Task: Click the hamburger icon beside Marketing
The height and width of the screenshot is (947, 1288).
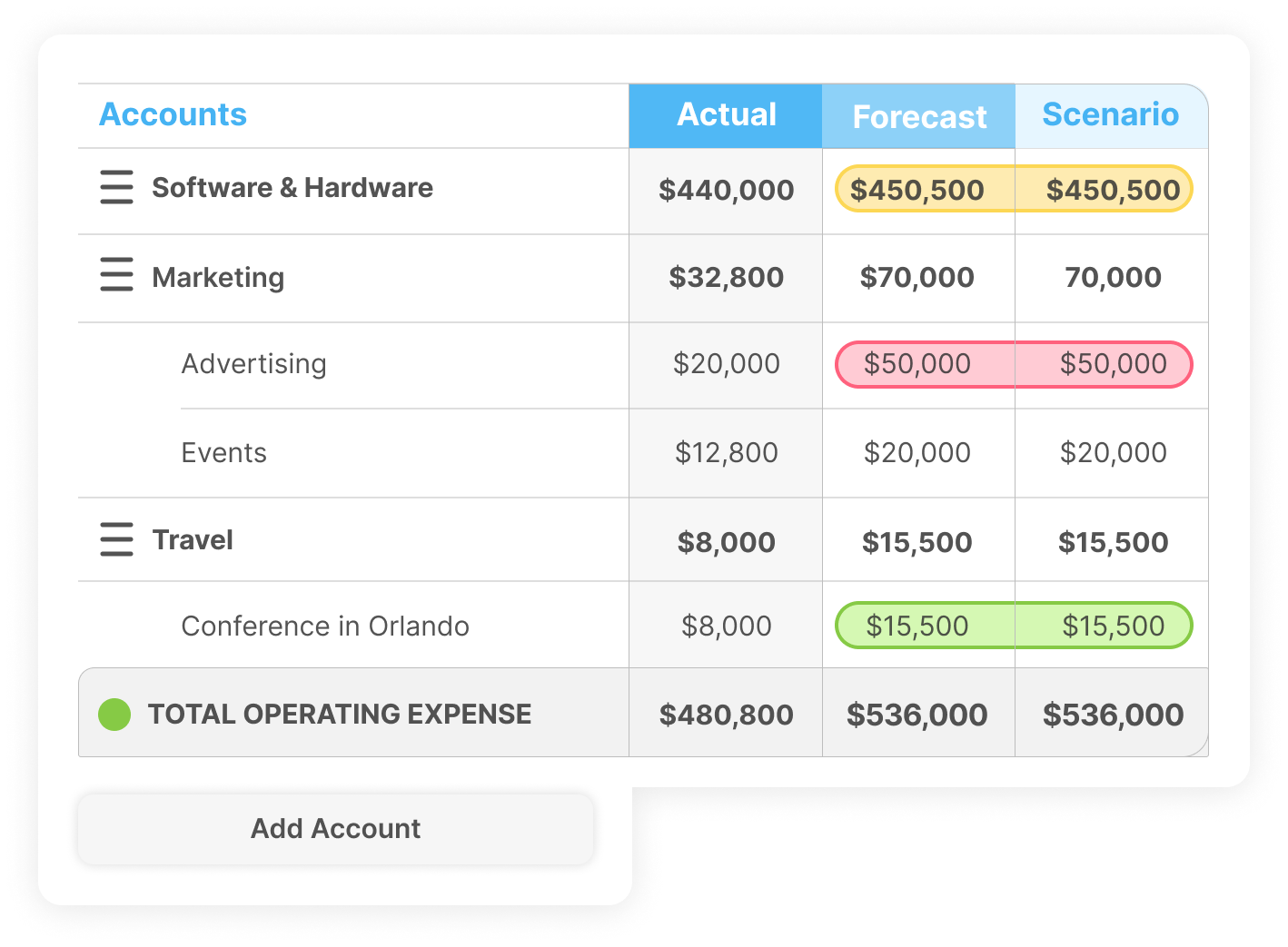Action: coord(116,274)
